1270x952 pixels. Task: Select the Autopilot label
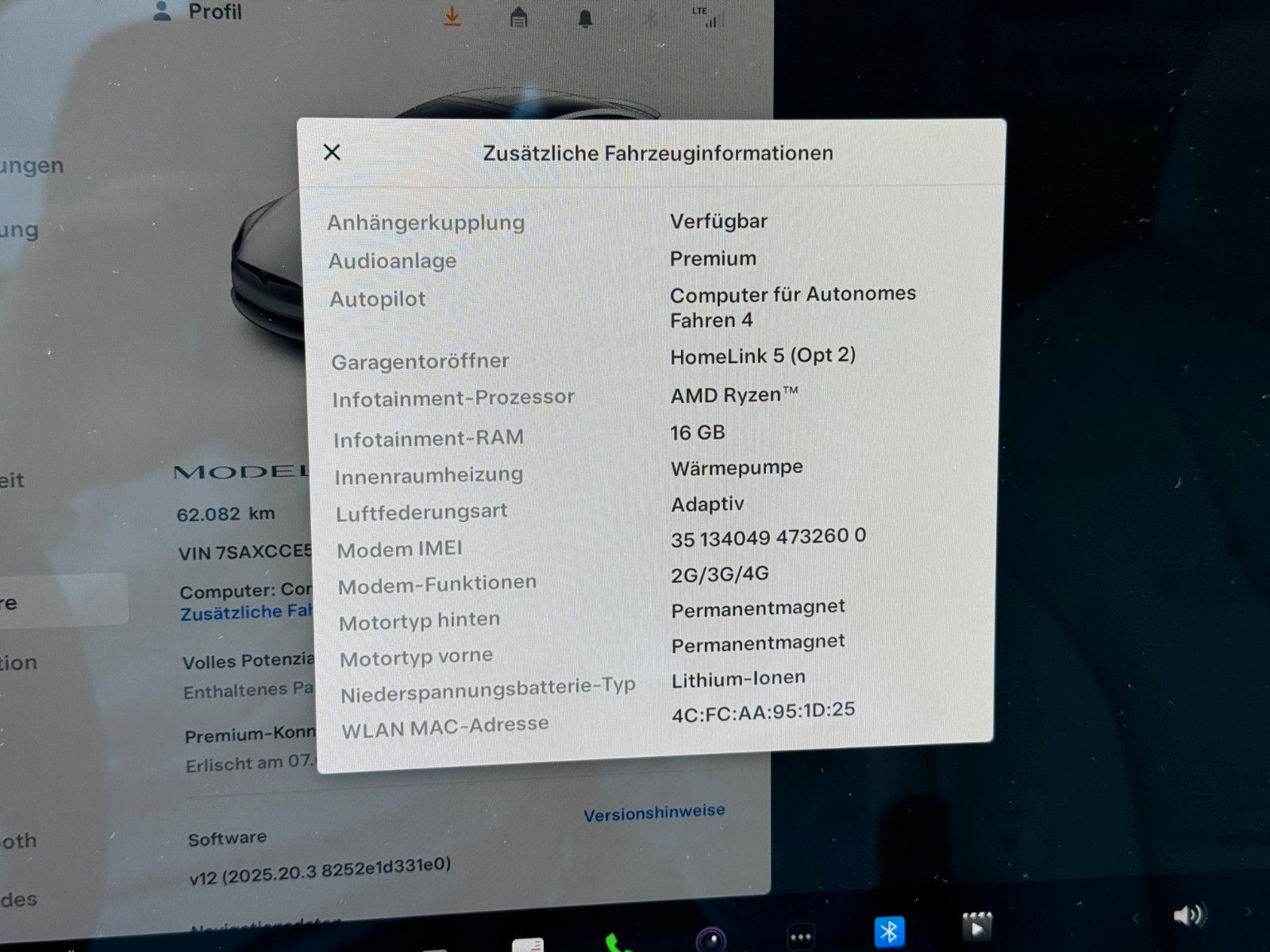tap(378, 299)
